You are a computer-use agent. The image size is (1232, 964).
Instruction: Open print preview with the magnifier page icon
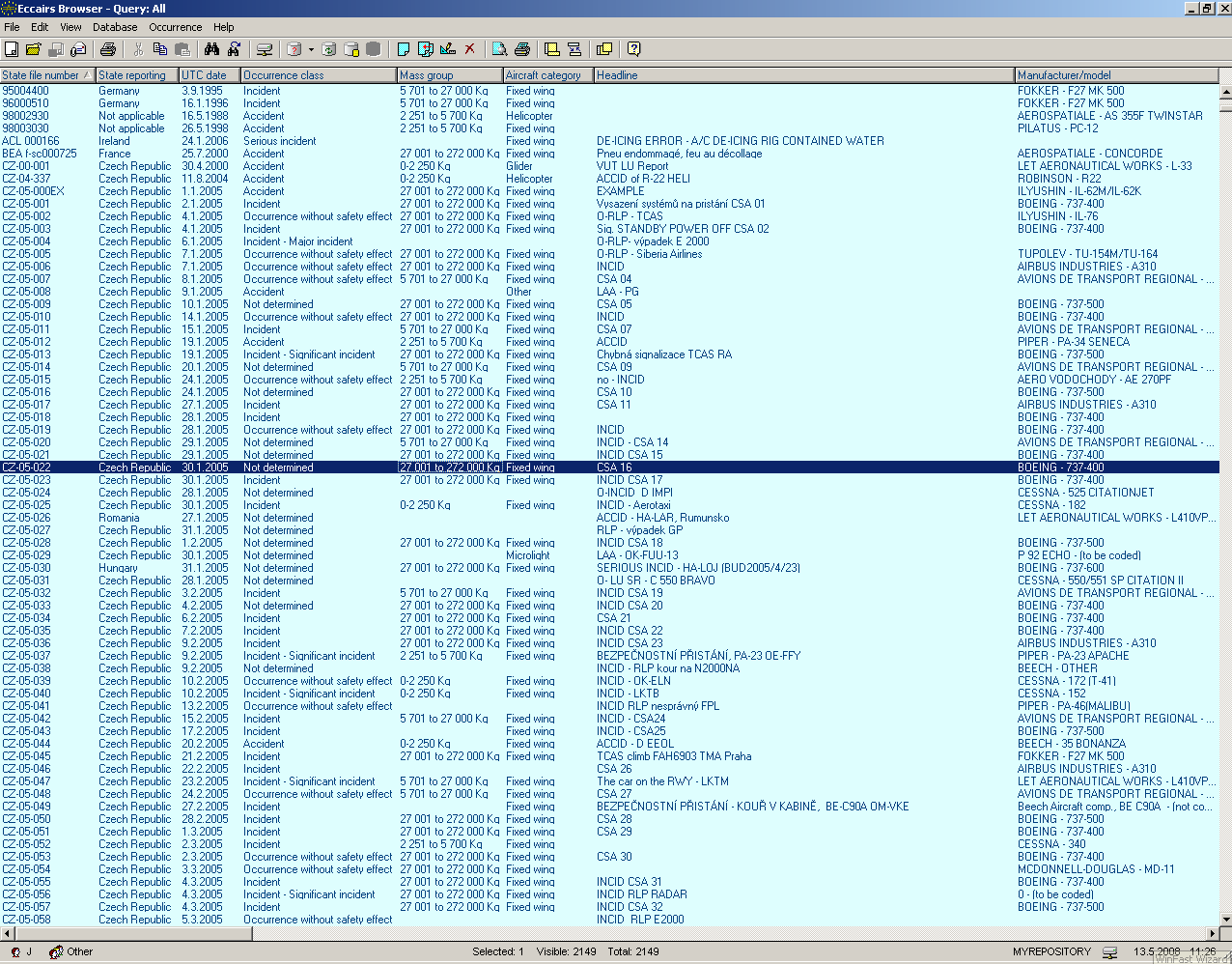pos(500,49)
